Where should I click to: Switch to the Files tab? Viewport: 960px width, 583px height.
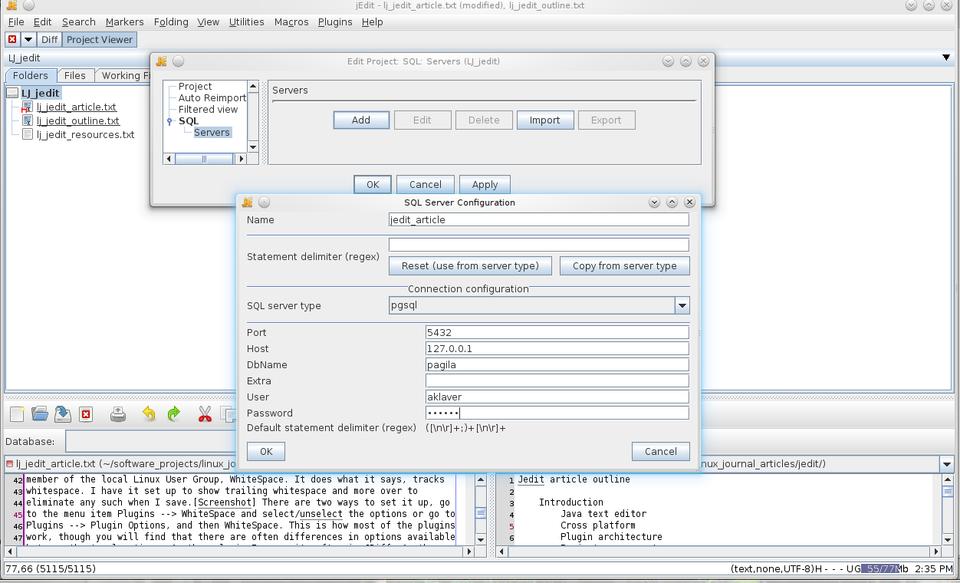[75, 75]
